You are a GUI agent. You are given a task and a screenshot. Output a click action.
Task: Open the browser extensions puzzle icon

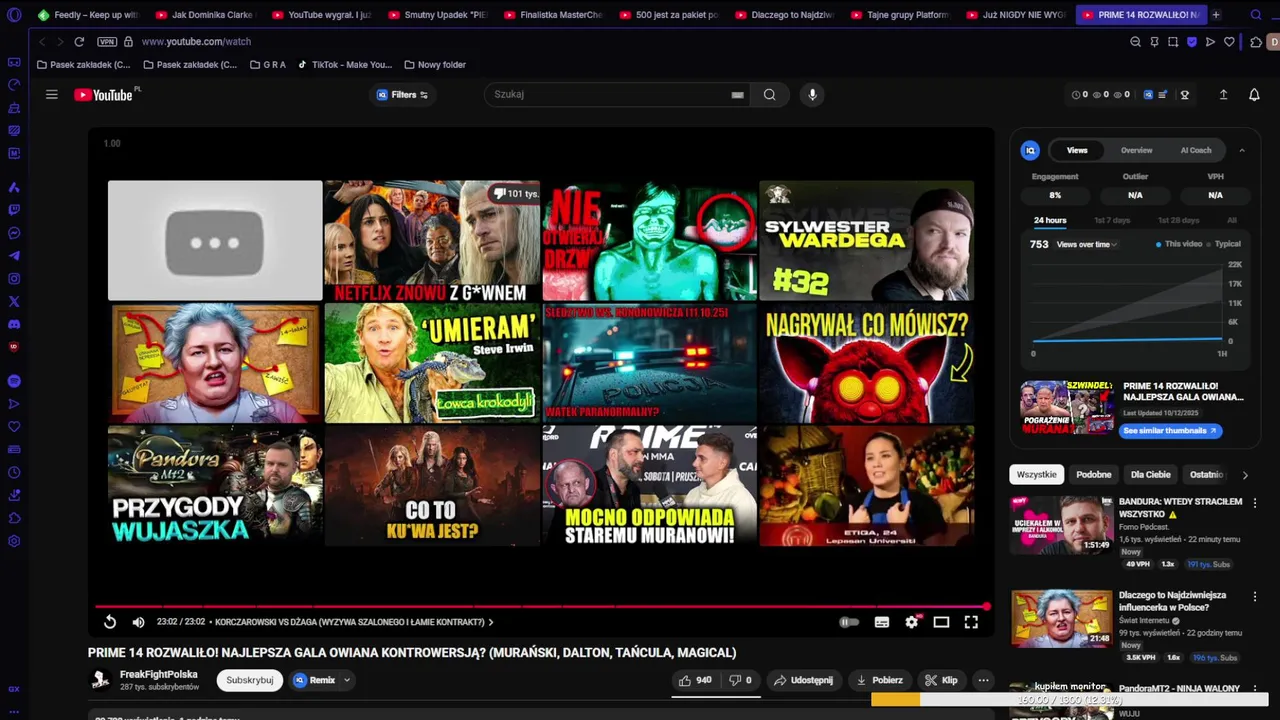pyautogui.click(x=1256, y=42)
